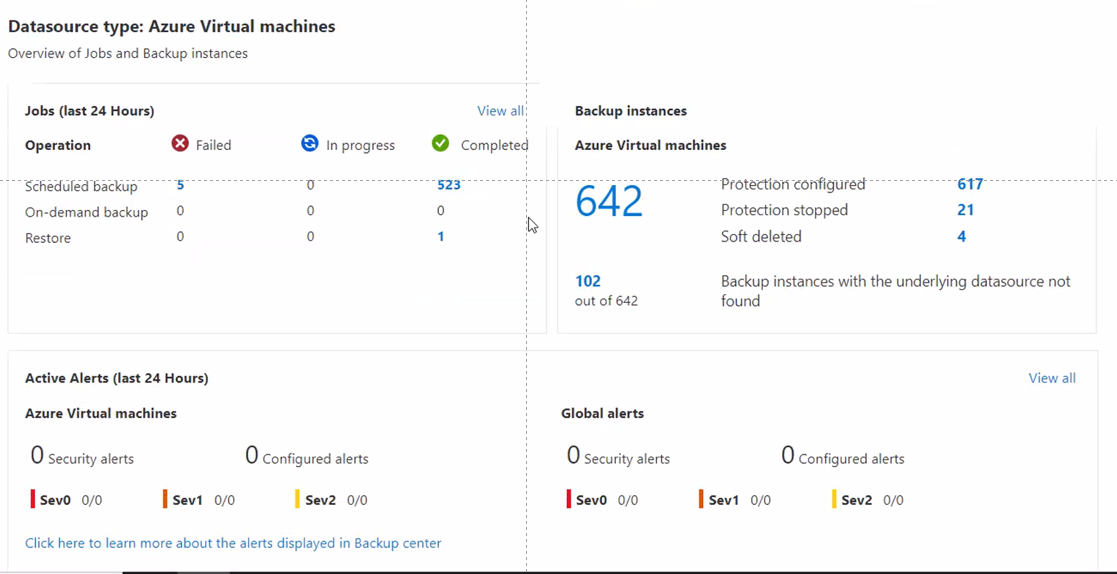Open 21 protection stopped instances
Viewport: 1117px width, 574px height.
coord(965,210)
